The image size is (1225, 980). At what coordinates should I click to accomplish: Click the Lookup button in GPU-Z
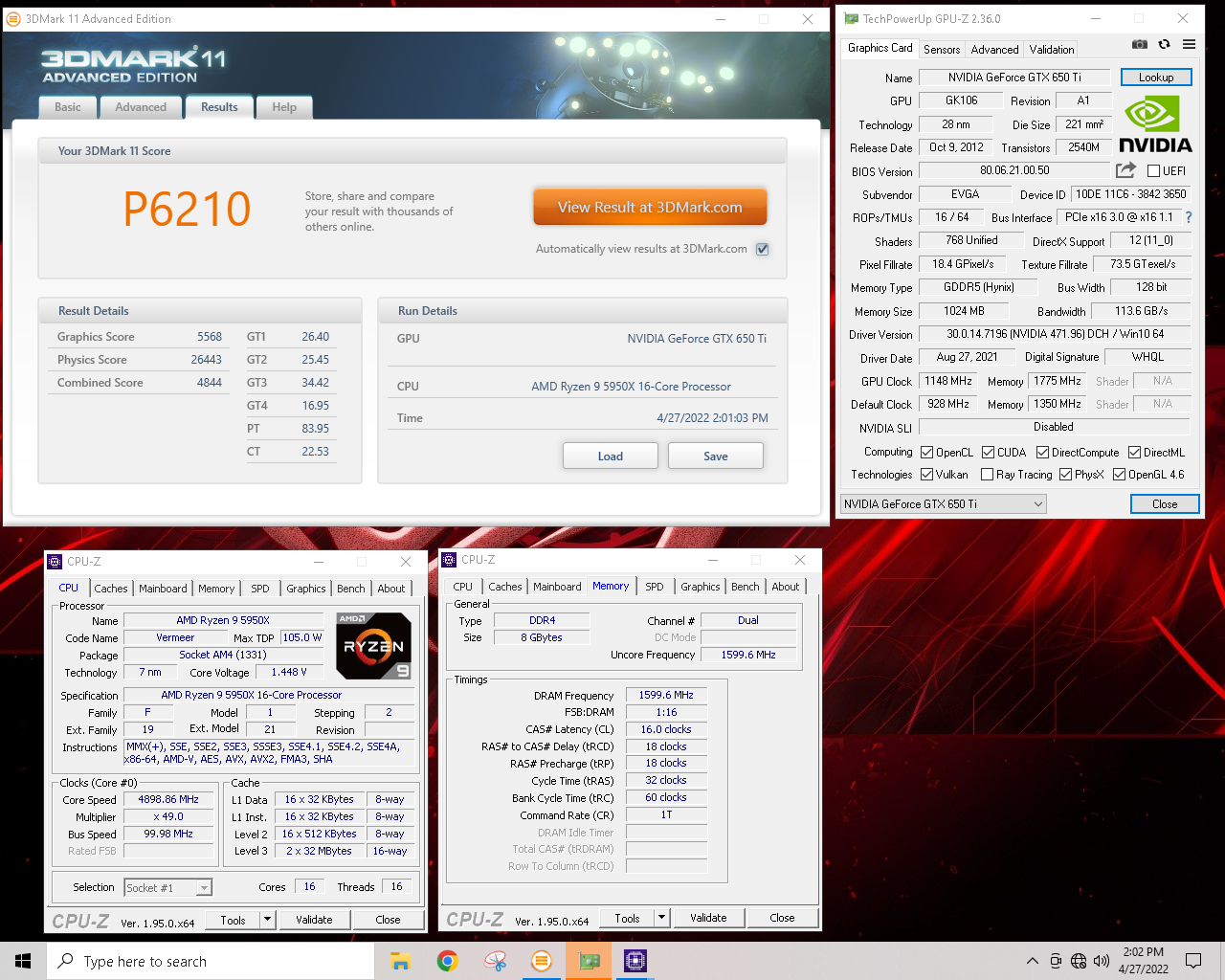(x=1156, y=78)
